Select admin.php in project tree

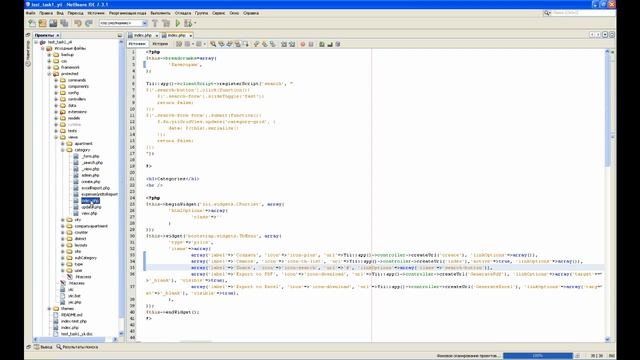[x=90, y=175]
